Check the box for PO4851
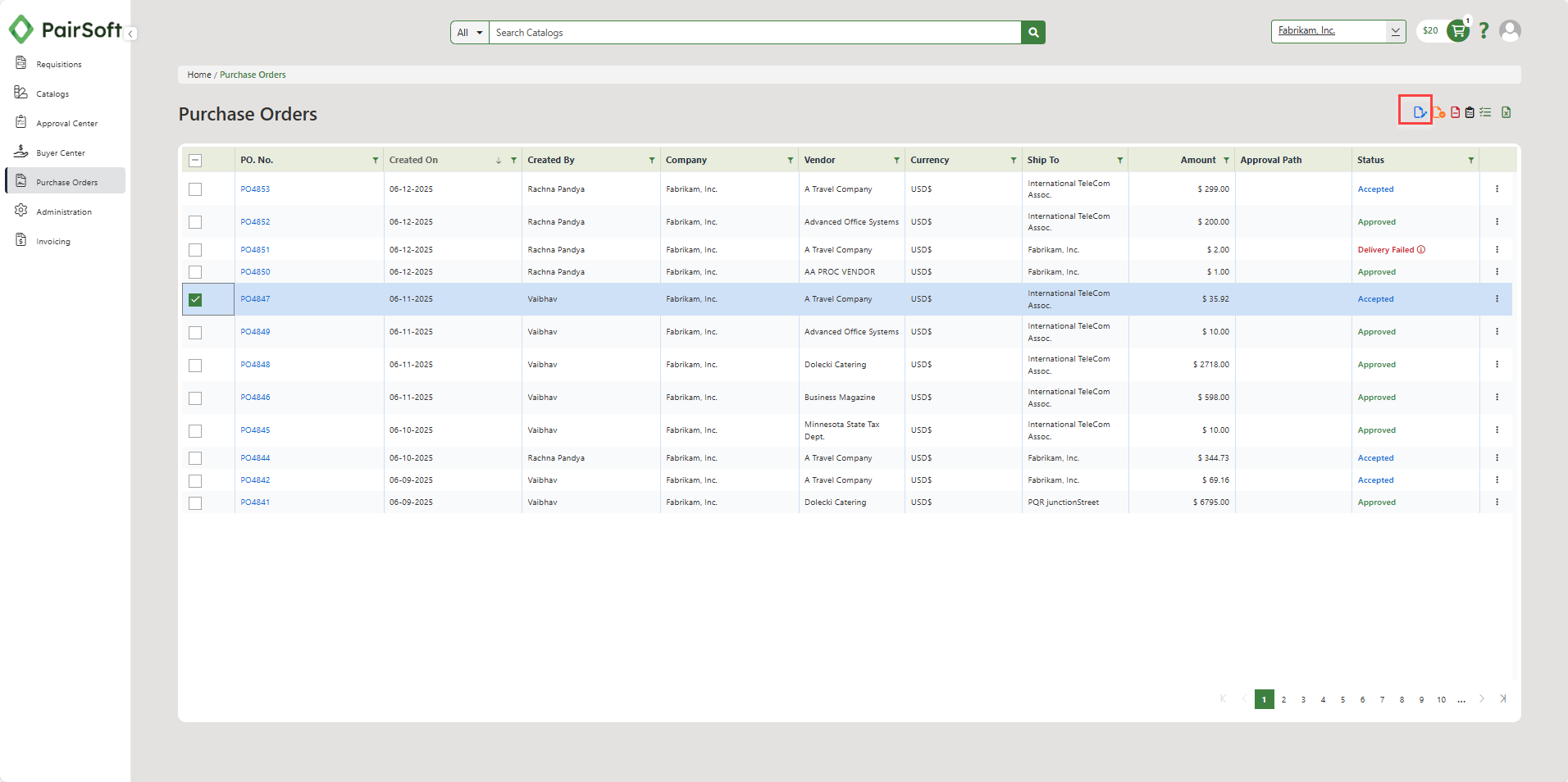1568x782 pixels. tap(195, 250)
